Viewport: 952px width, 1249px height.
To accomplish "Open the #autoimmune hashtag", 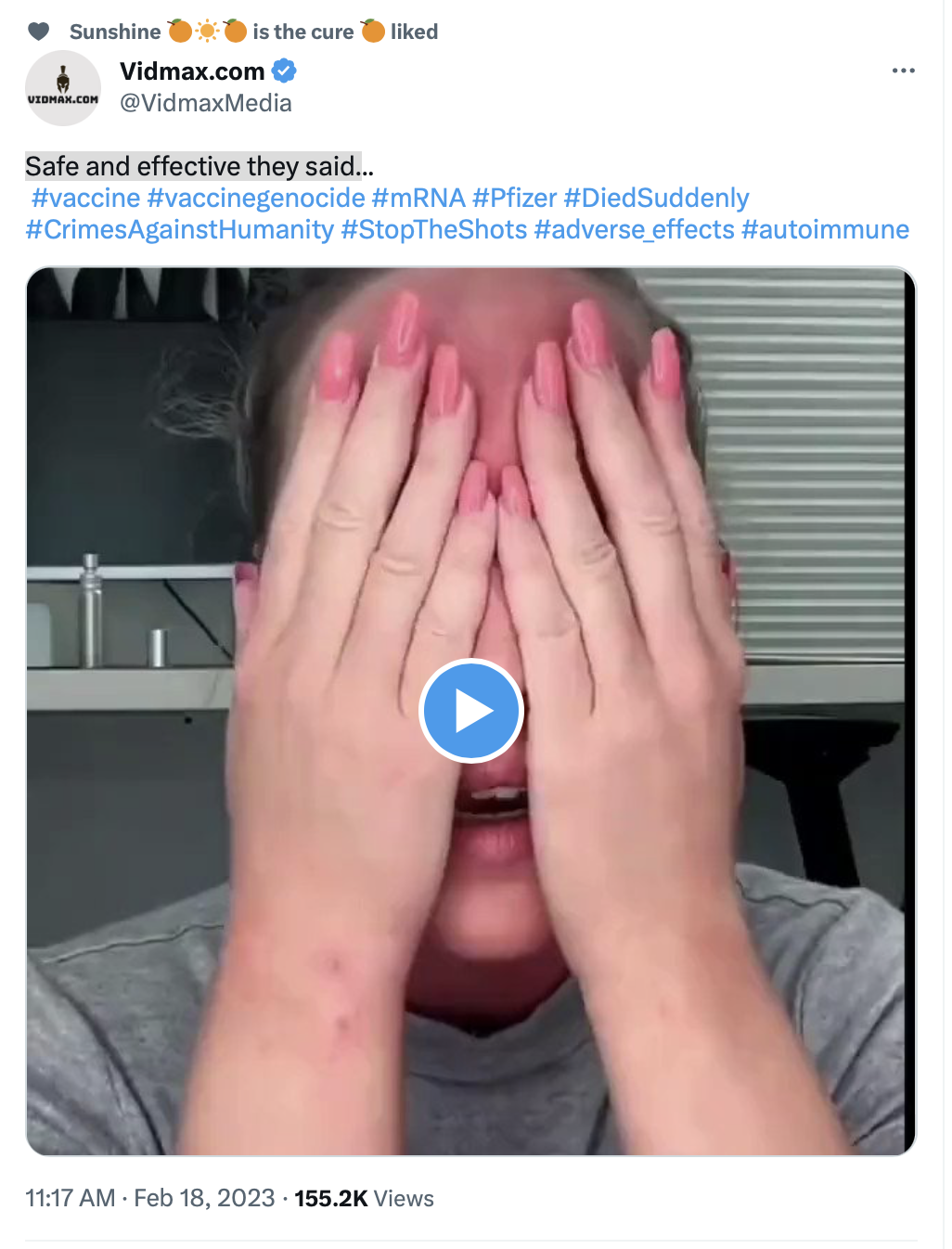I will click(x=826, y=229).
